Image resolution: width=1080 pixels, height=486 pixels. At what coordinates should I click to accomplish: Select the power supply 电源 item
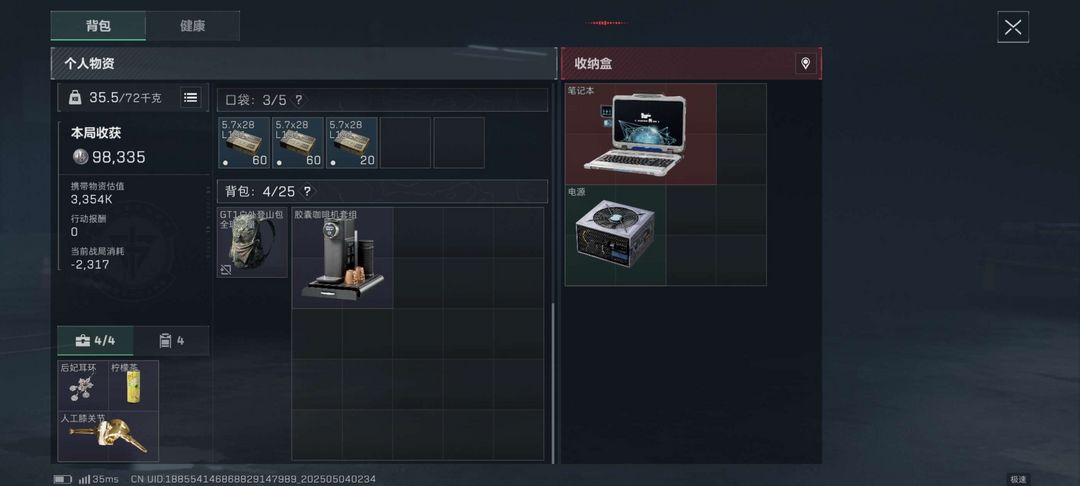(x=615, y=235)
